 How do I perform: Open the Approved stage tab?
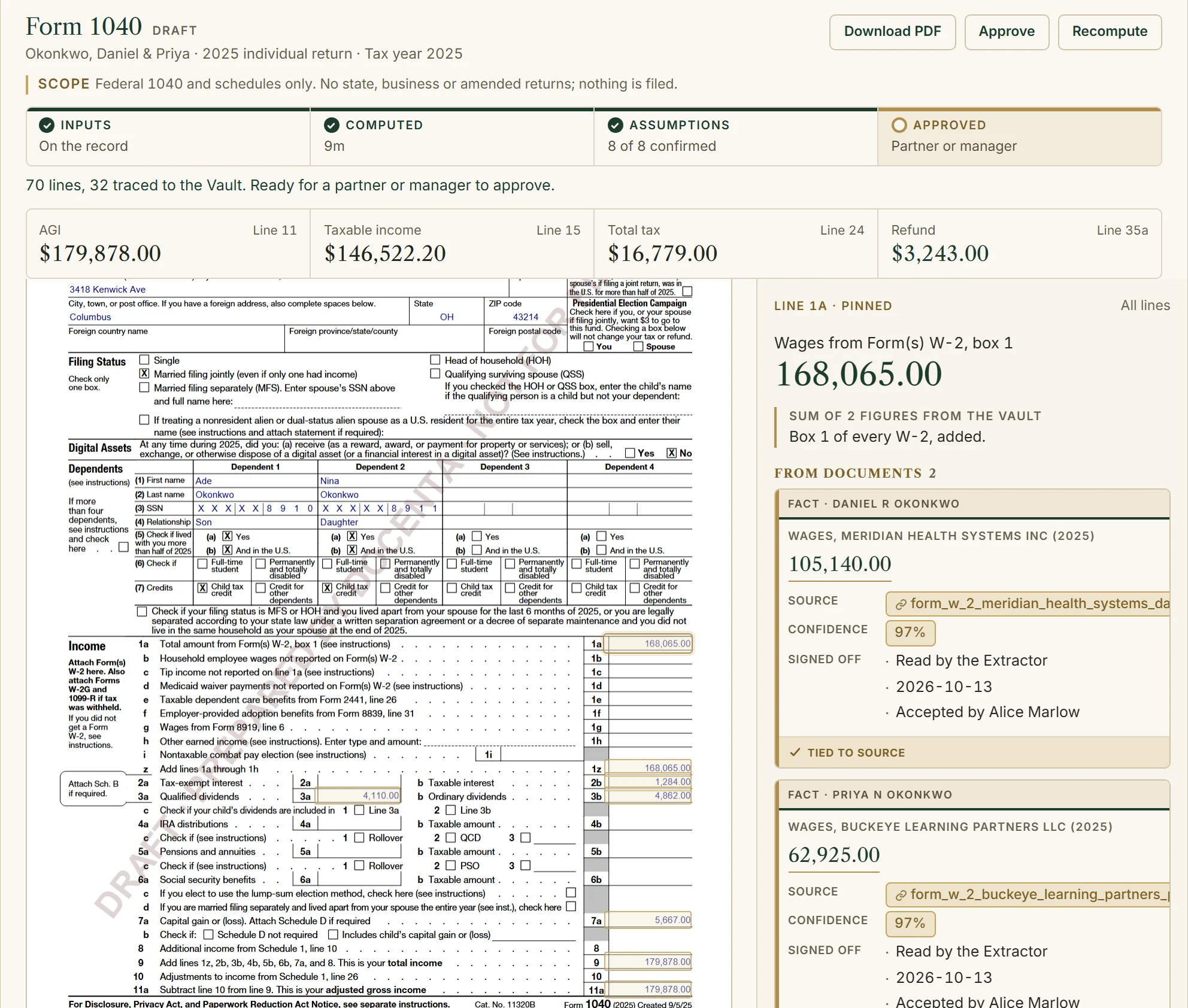[x=1020, y=137]
